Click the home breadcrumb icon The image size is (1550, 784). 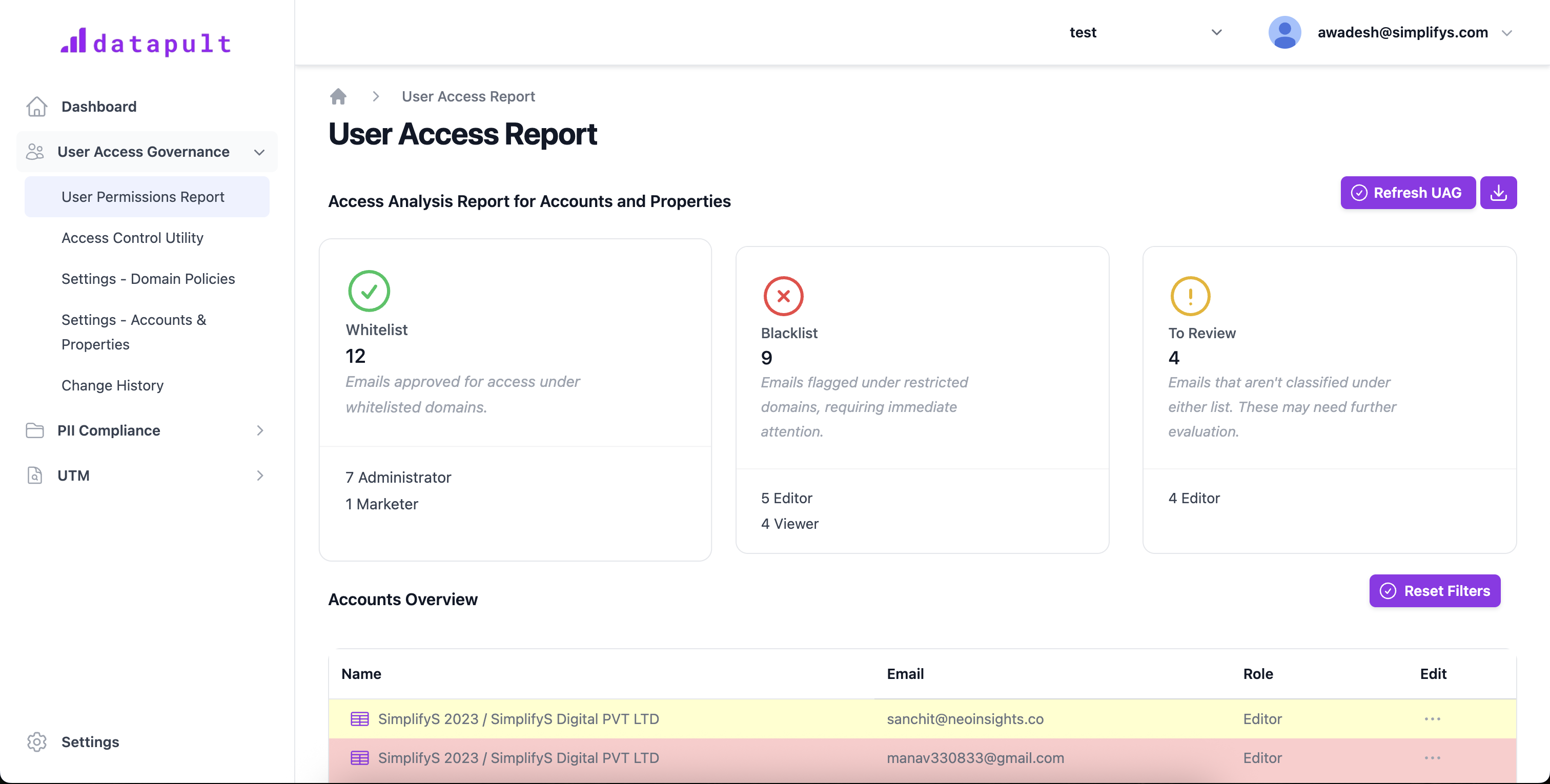pos(338,96)
